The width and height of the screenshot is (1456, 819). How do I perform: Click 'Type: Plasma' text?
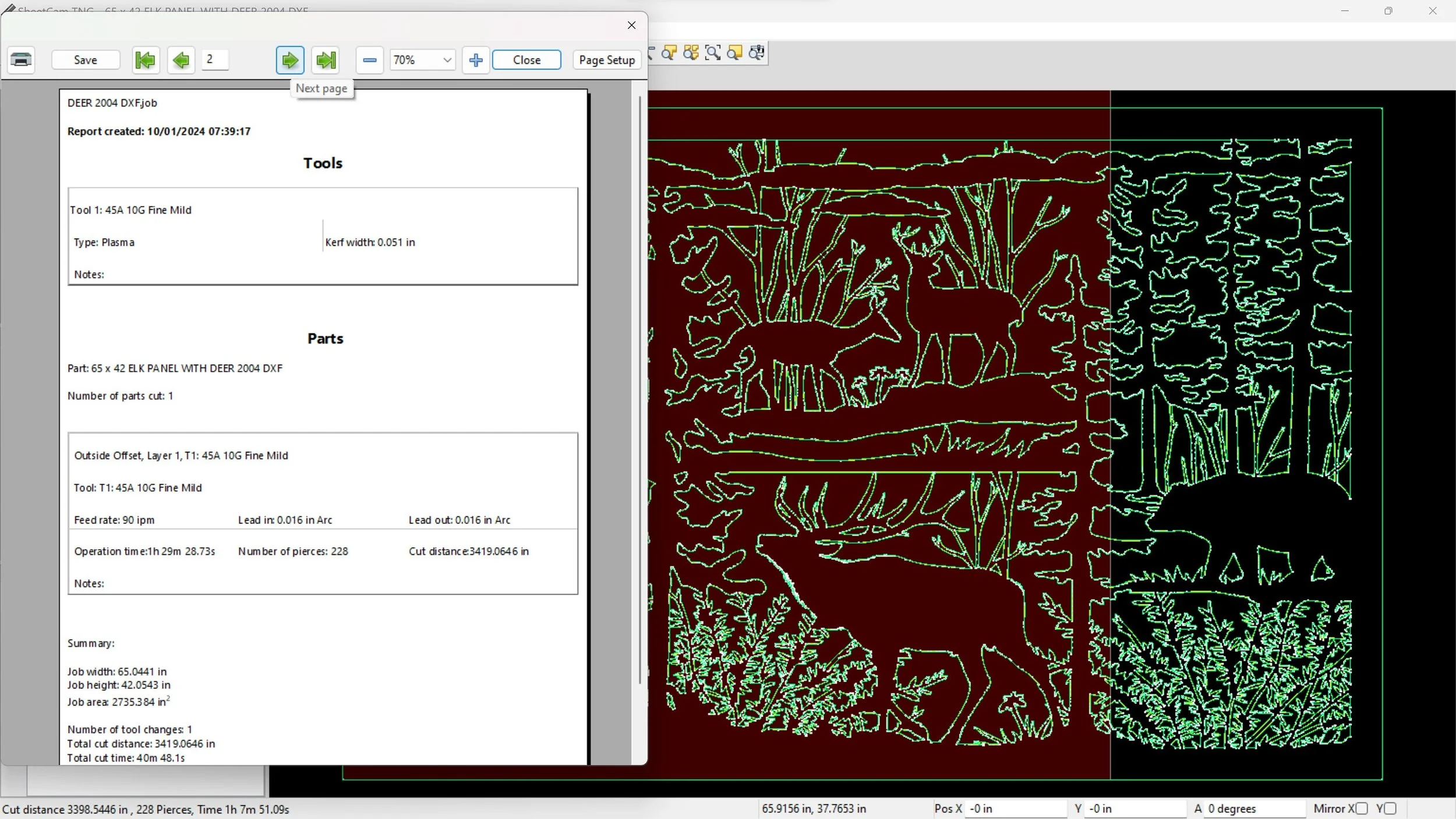(104, 242)
